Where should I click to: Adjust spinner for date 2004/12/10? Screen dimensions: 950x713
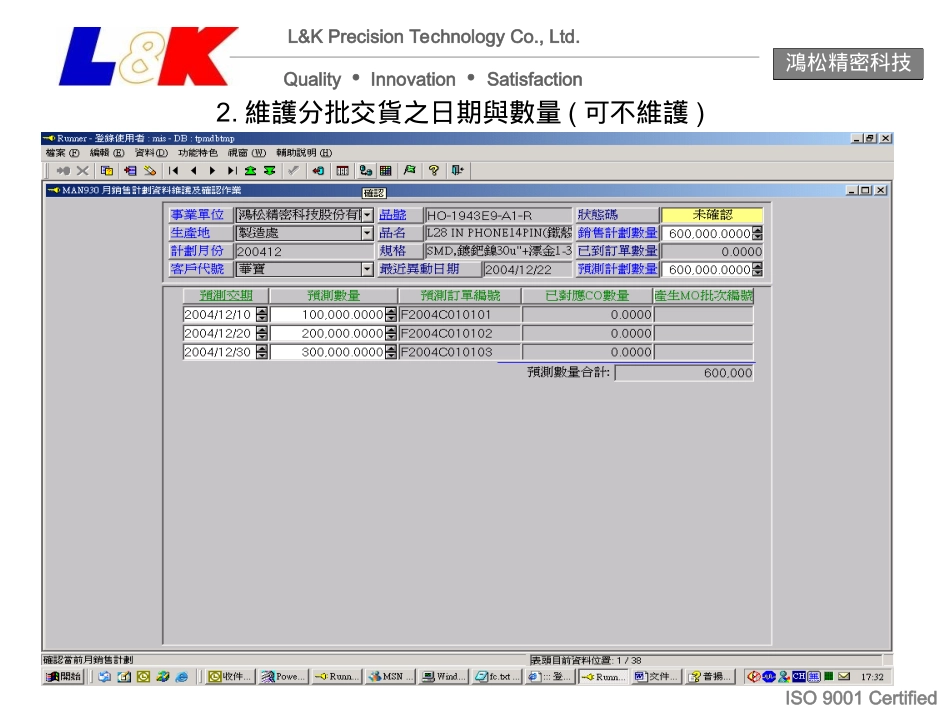262,315
